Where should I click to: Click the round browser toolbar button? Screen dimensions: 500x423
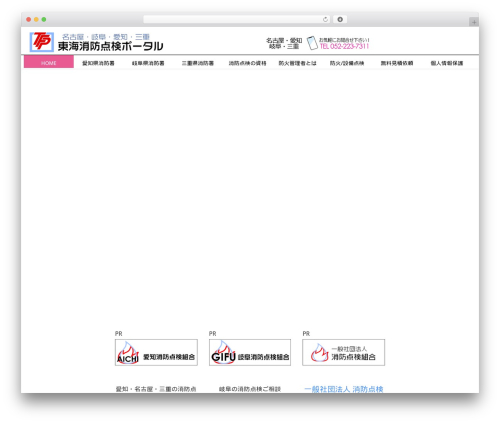(340, 19)
